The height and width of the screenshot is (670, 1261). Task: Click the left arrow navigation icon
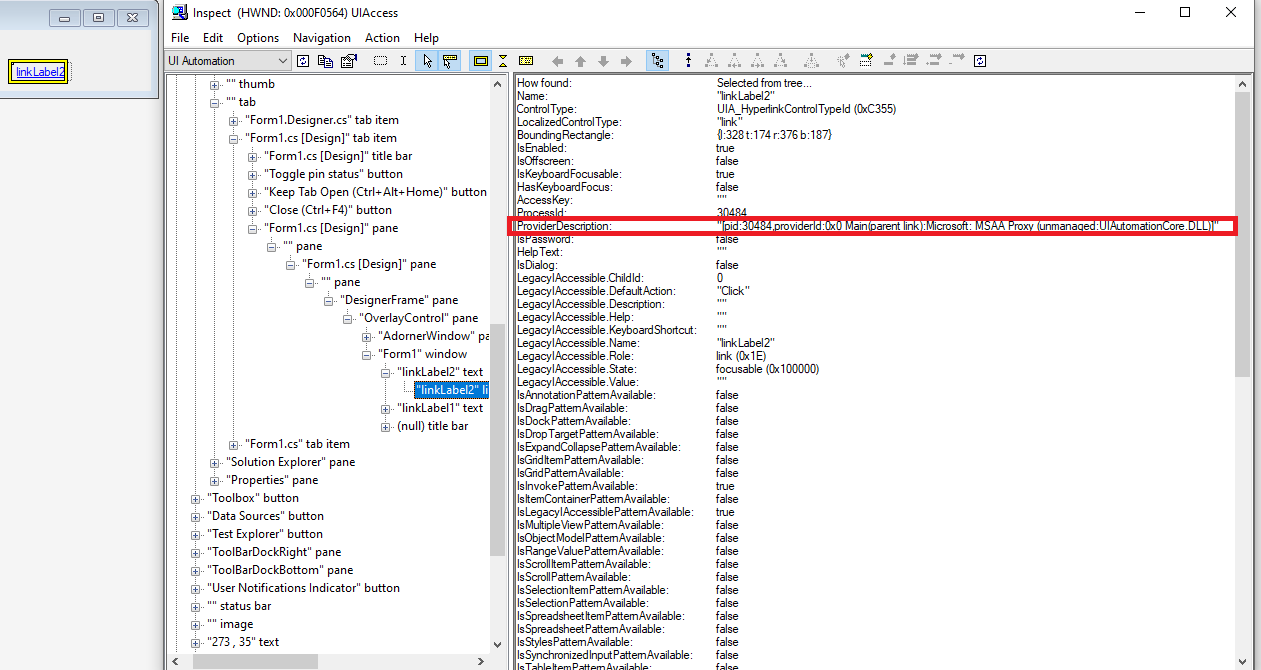[x=558, y=61]
